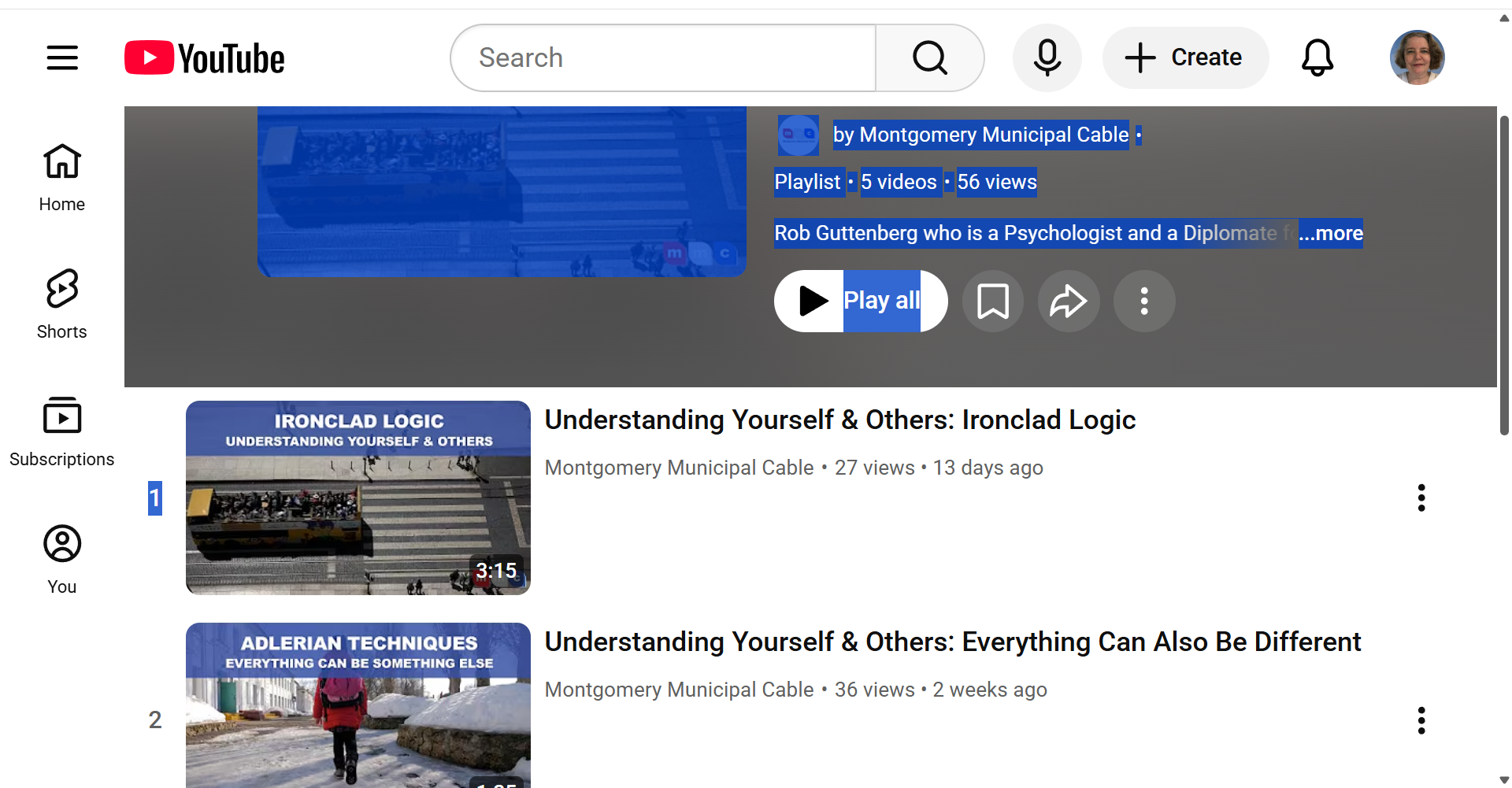Go to YouTube home via logo

point(205,57)
